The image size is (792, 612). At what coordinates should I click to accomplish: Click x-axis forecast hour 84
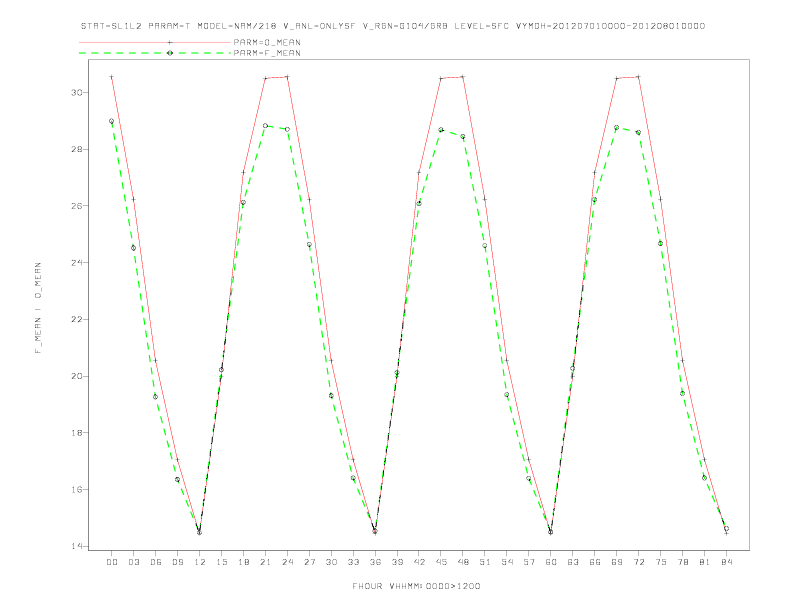click(x=726, y=562)
